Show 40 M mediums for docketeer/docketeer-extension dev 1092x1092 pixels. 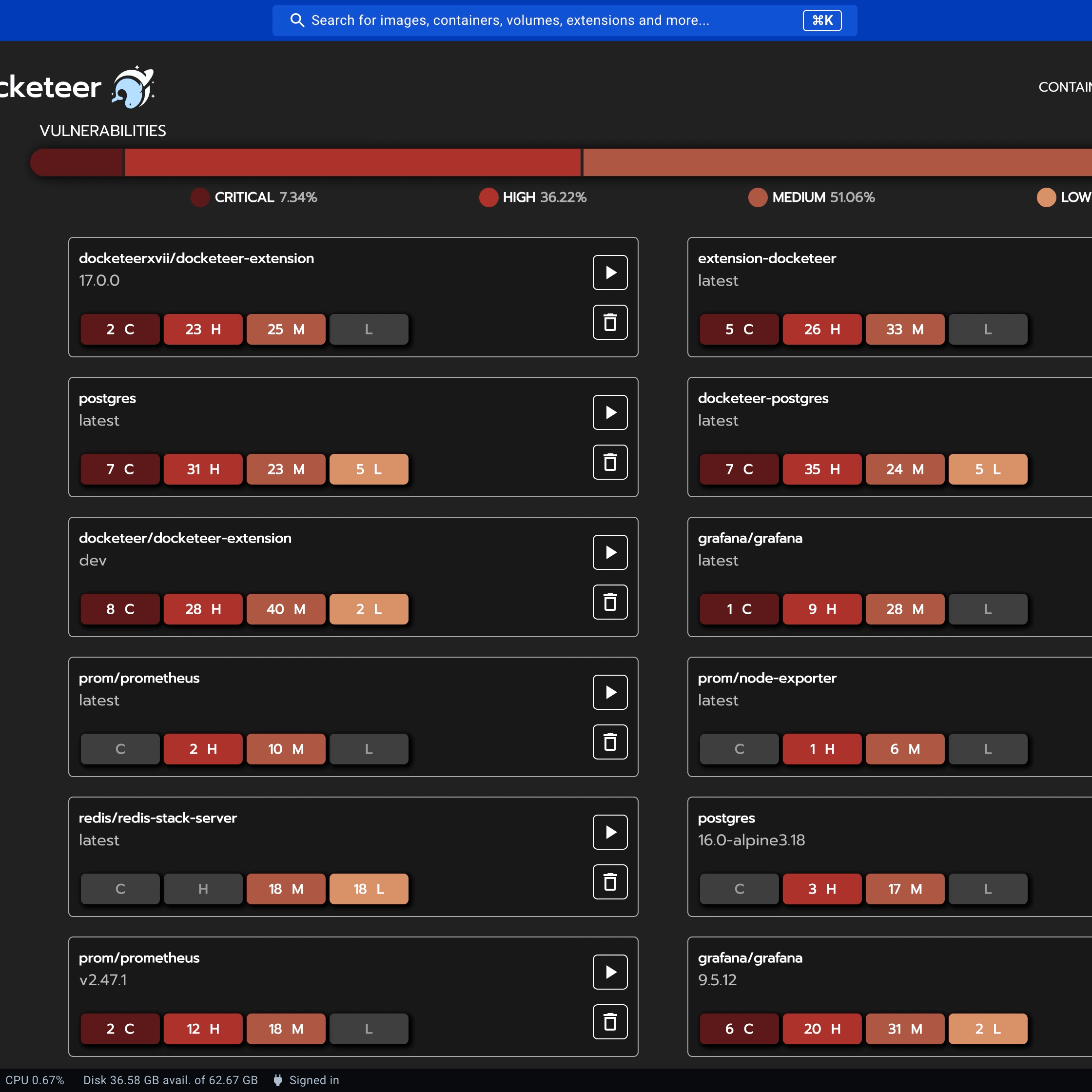click(x=286, y=609)
